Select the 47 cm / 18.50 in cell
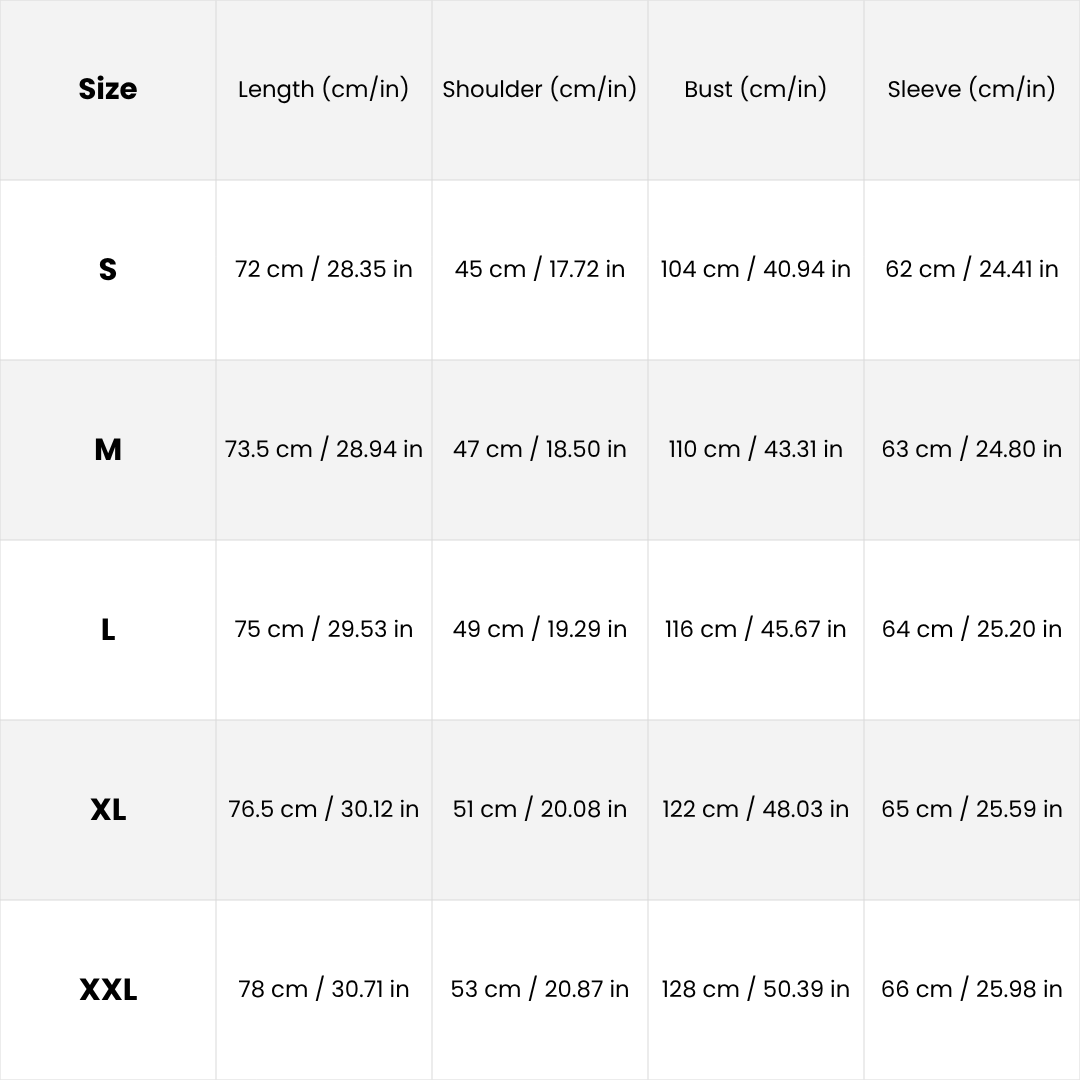This screenshot has width=1080, height=1080. 539,449
